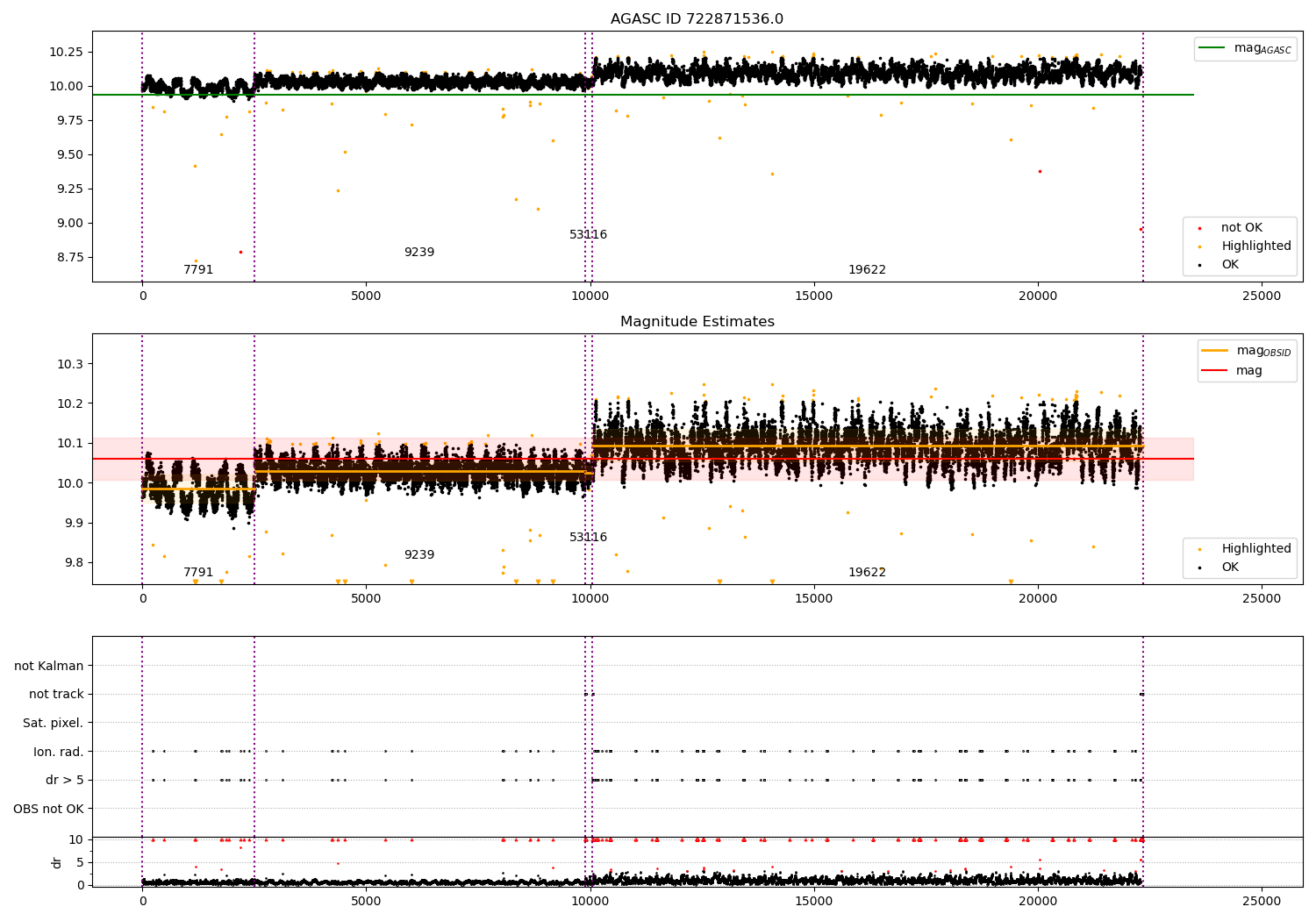Click the red 'mag' legend entry
Screen dimensions: 1316x921
pos(1249,371)
